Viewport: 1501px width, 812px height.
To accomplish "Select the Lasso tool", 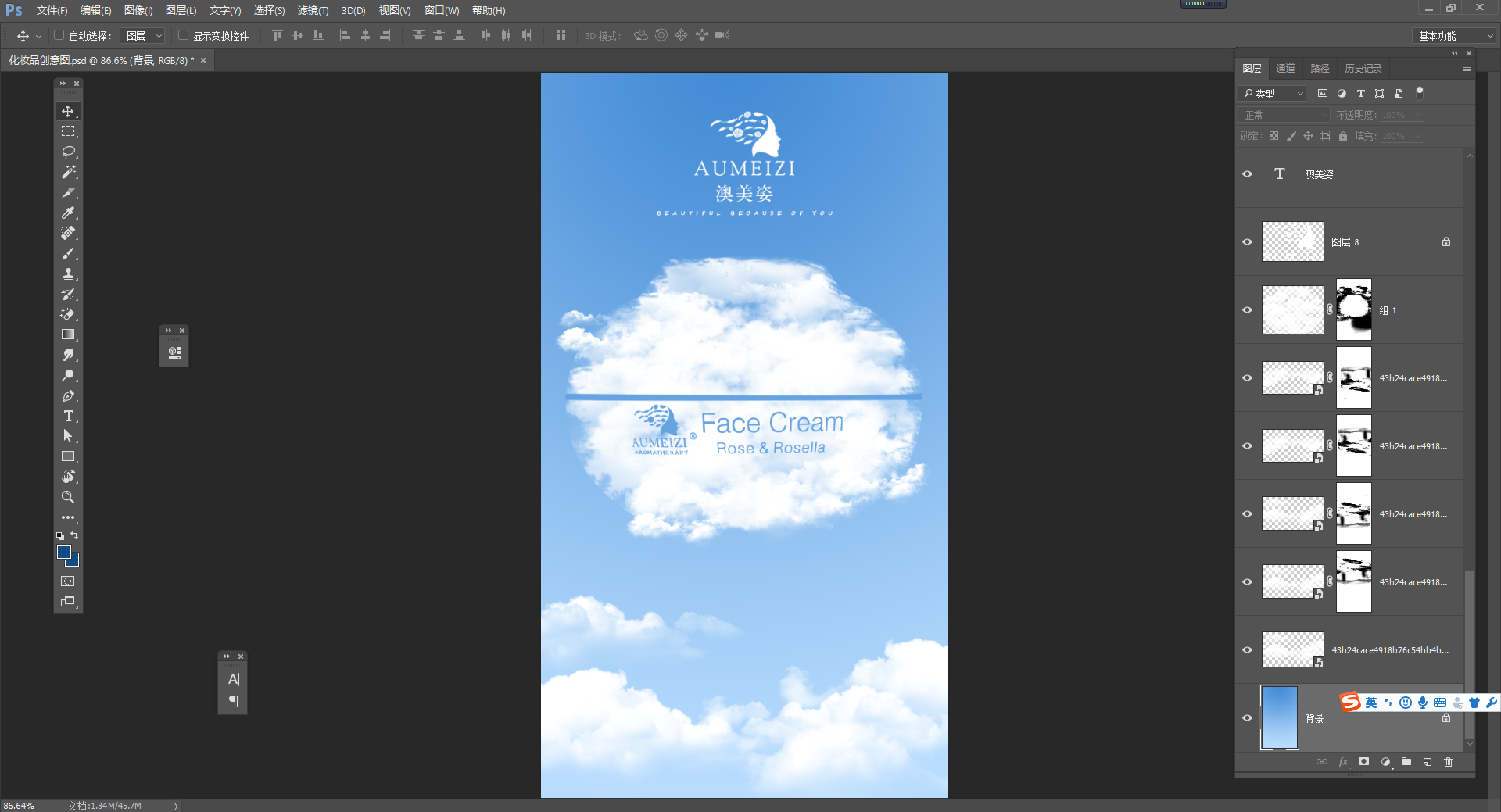I will click(68, 152).
